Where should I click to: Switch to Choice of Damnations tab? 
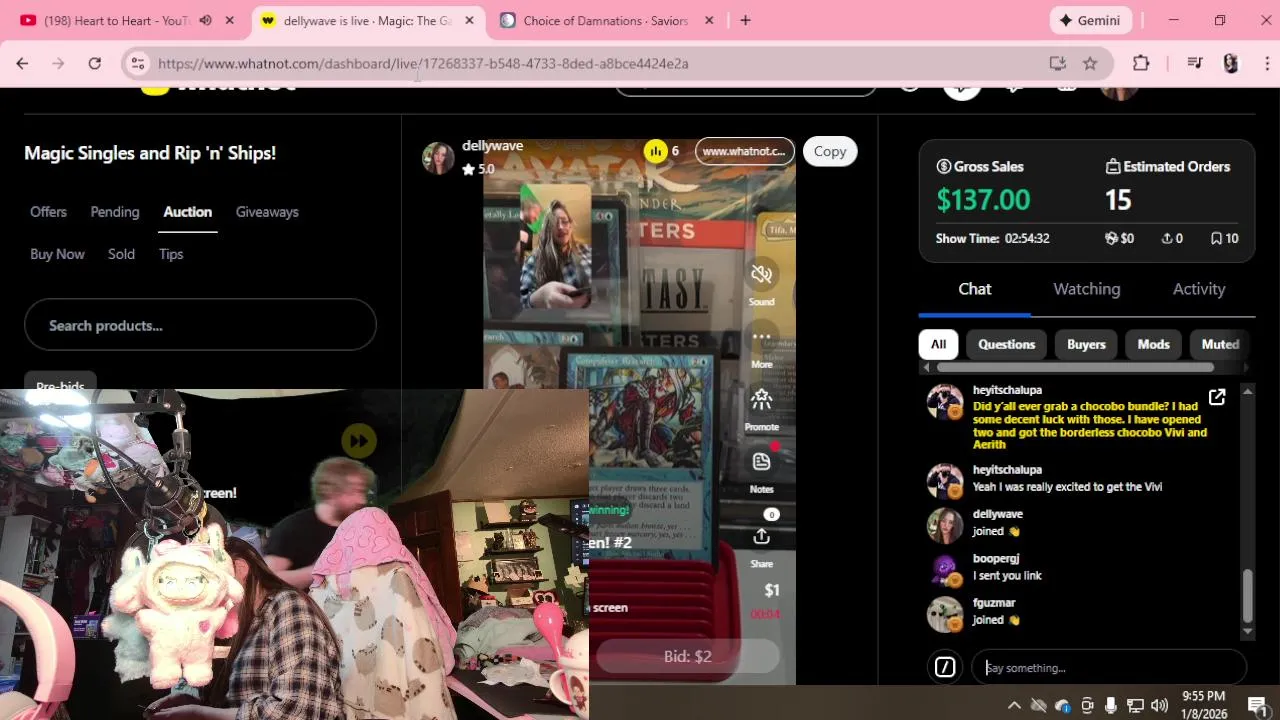click(x=606, y=20)
